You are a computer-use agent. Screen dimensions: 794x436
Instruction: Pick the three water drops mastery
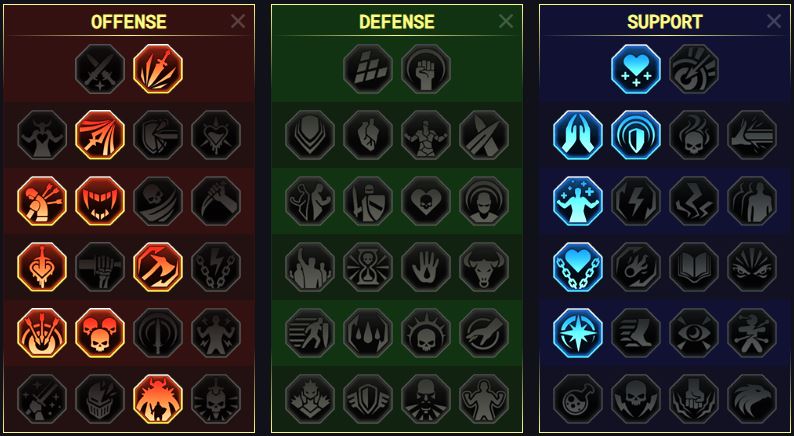coord(368,333)
